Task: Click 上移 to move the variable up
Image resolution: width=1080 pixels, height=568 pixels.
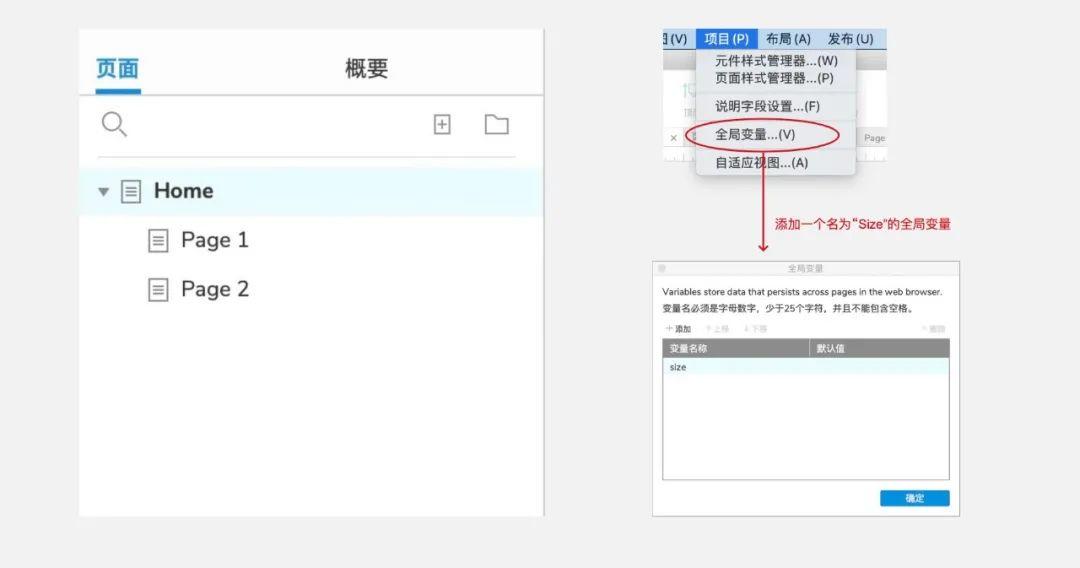Action: [717, 329]
